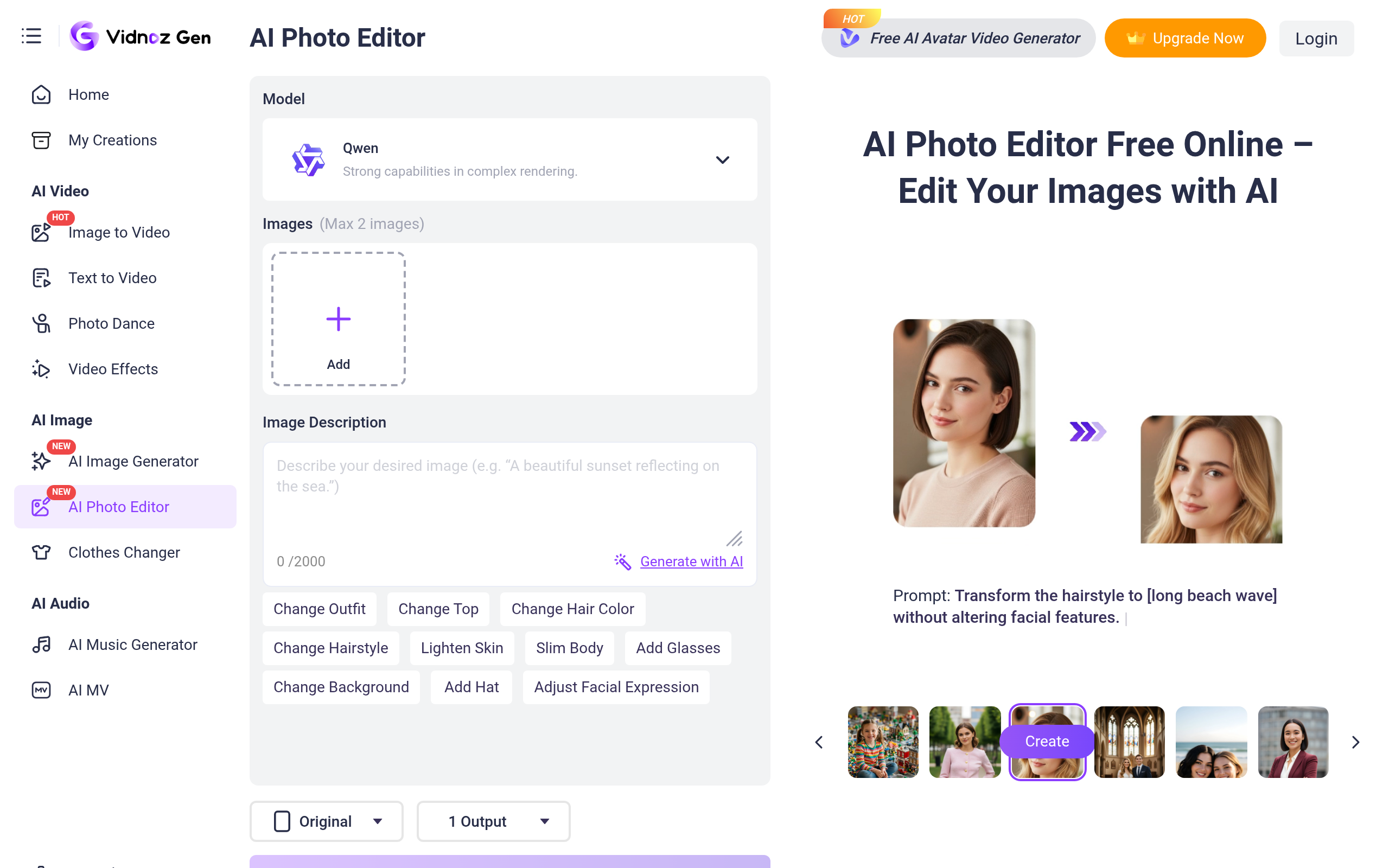The height and width of the screenshot is (868, 1389).
Task: Click the AI MV icon
Action: tap(41, 690)
